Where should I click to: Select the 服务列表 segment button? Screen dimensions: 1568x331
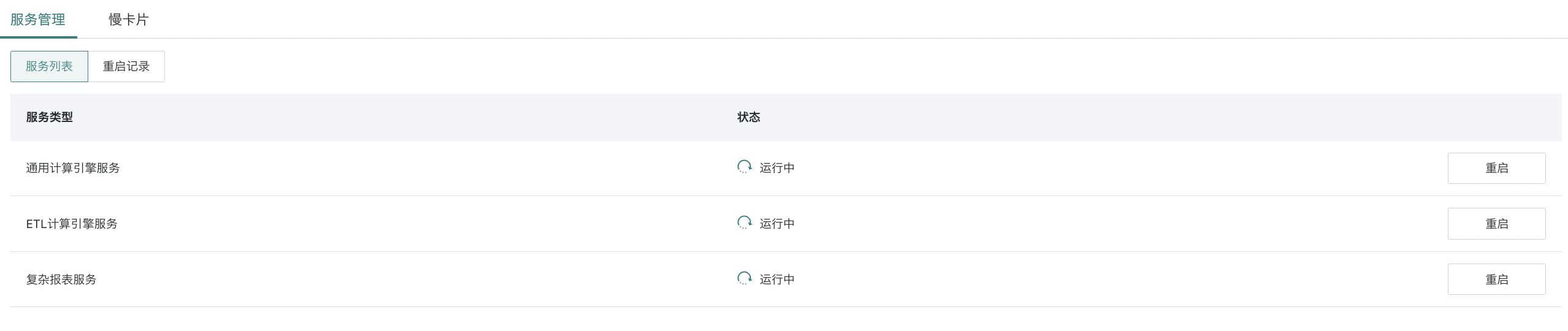coord(49,66)
